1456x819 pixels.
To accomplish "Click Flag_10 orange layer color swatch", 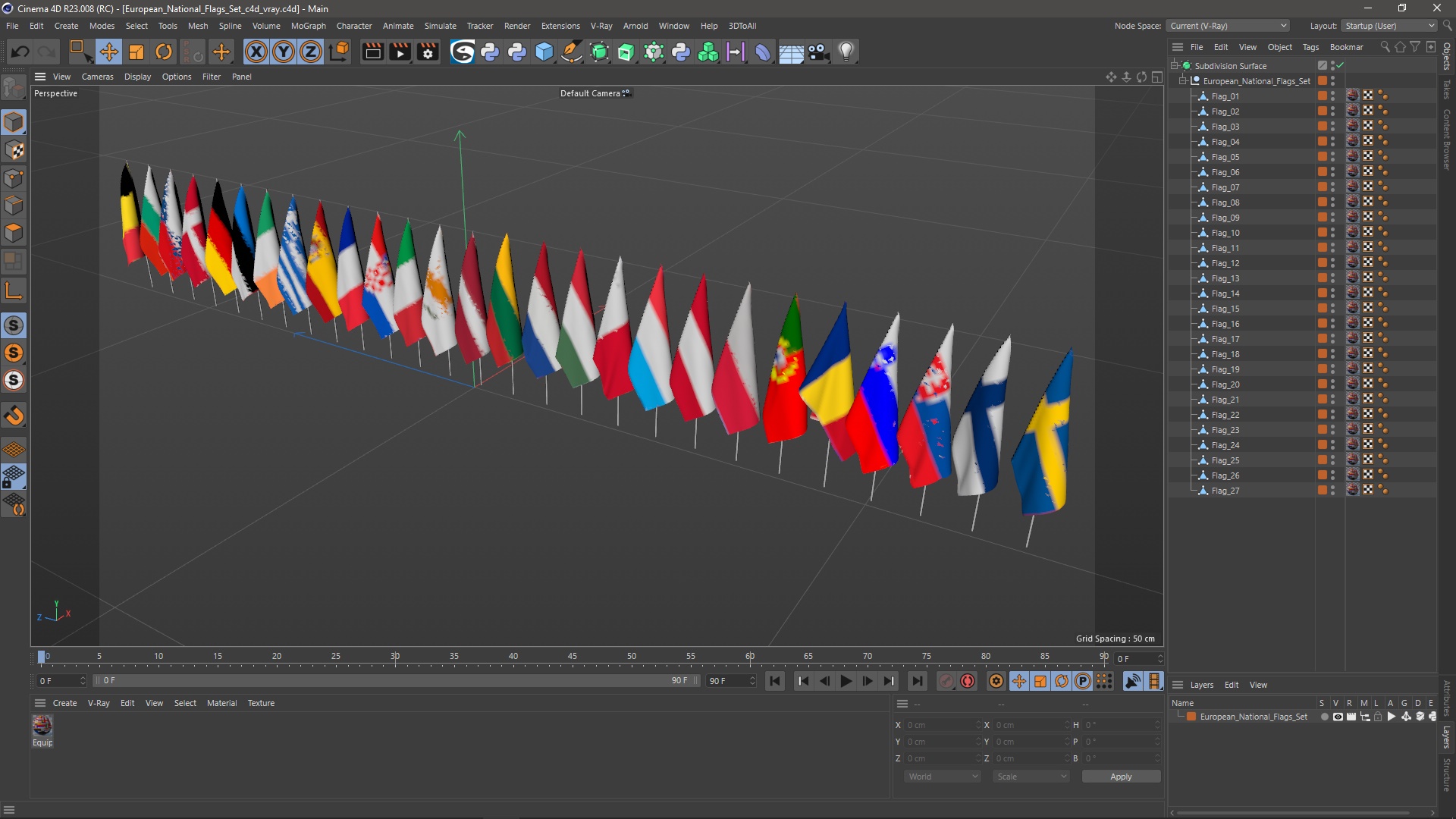I will (x=1323, y=233).
